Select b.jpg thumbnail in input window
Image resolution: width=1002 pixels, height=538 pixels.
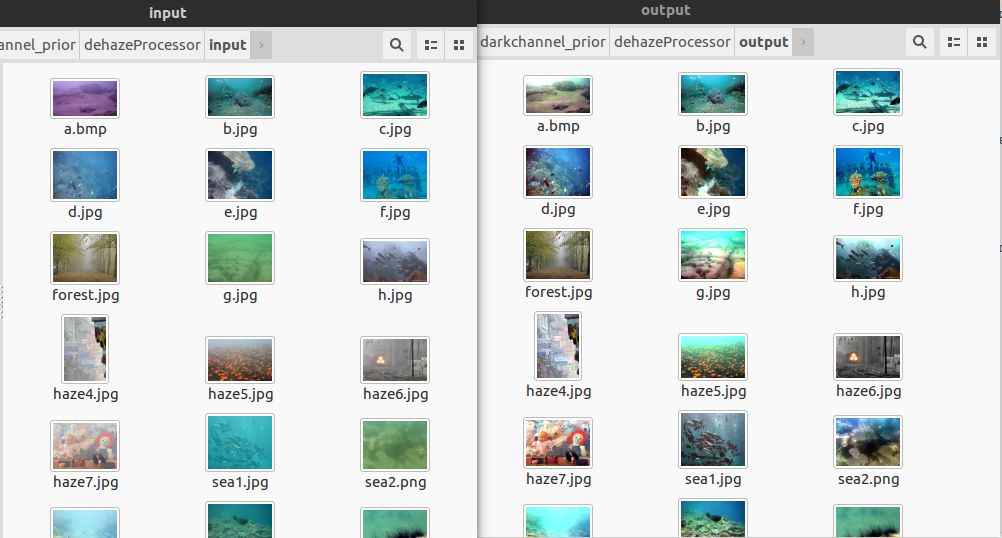pyautogui.click(x=240, y=97)
